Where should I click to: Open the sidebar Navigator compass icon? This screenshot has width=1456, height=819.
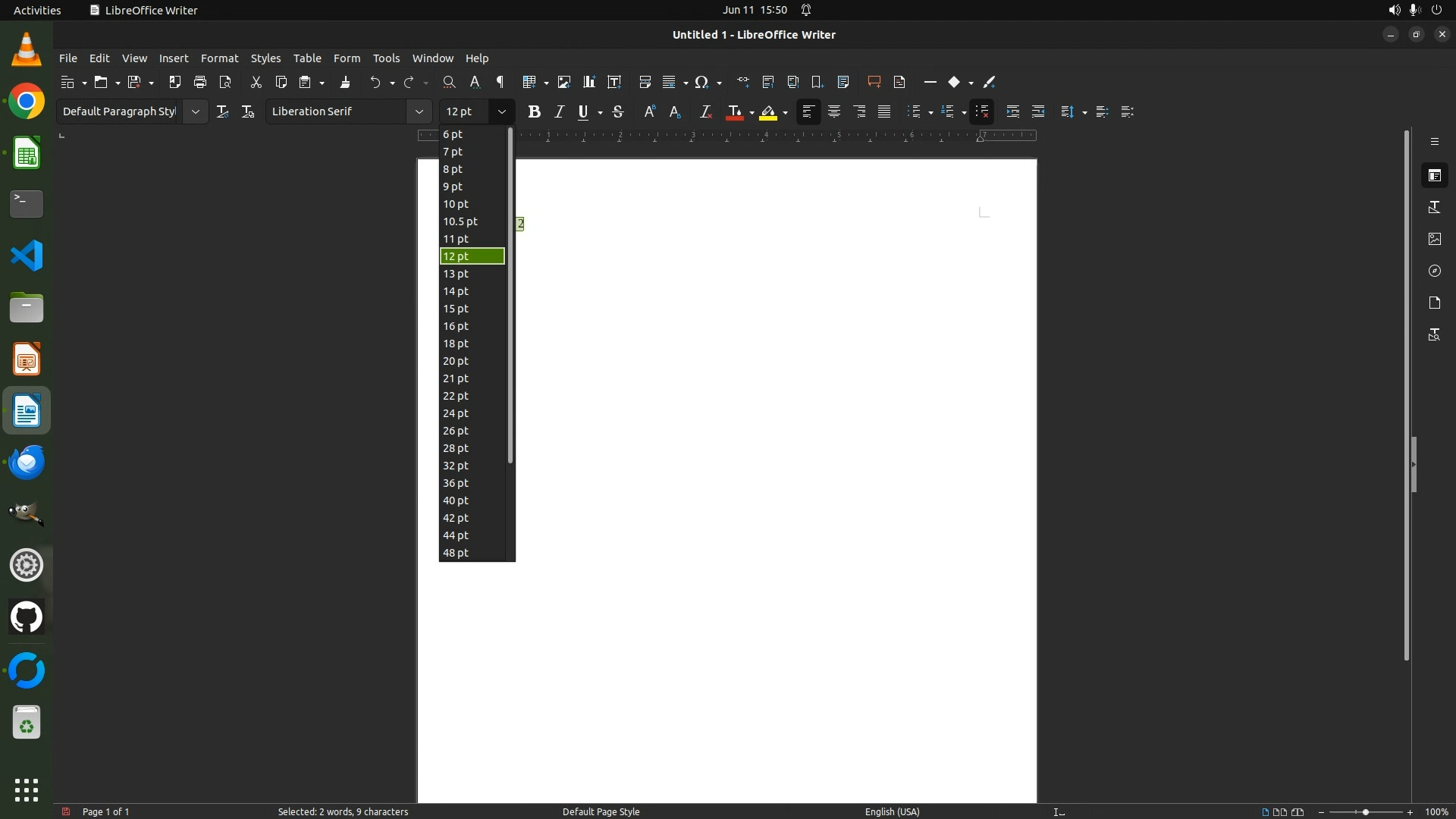1434,271
